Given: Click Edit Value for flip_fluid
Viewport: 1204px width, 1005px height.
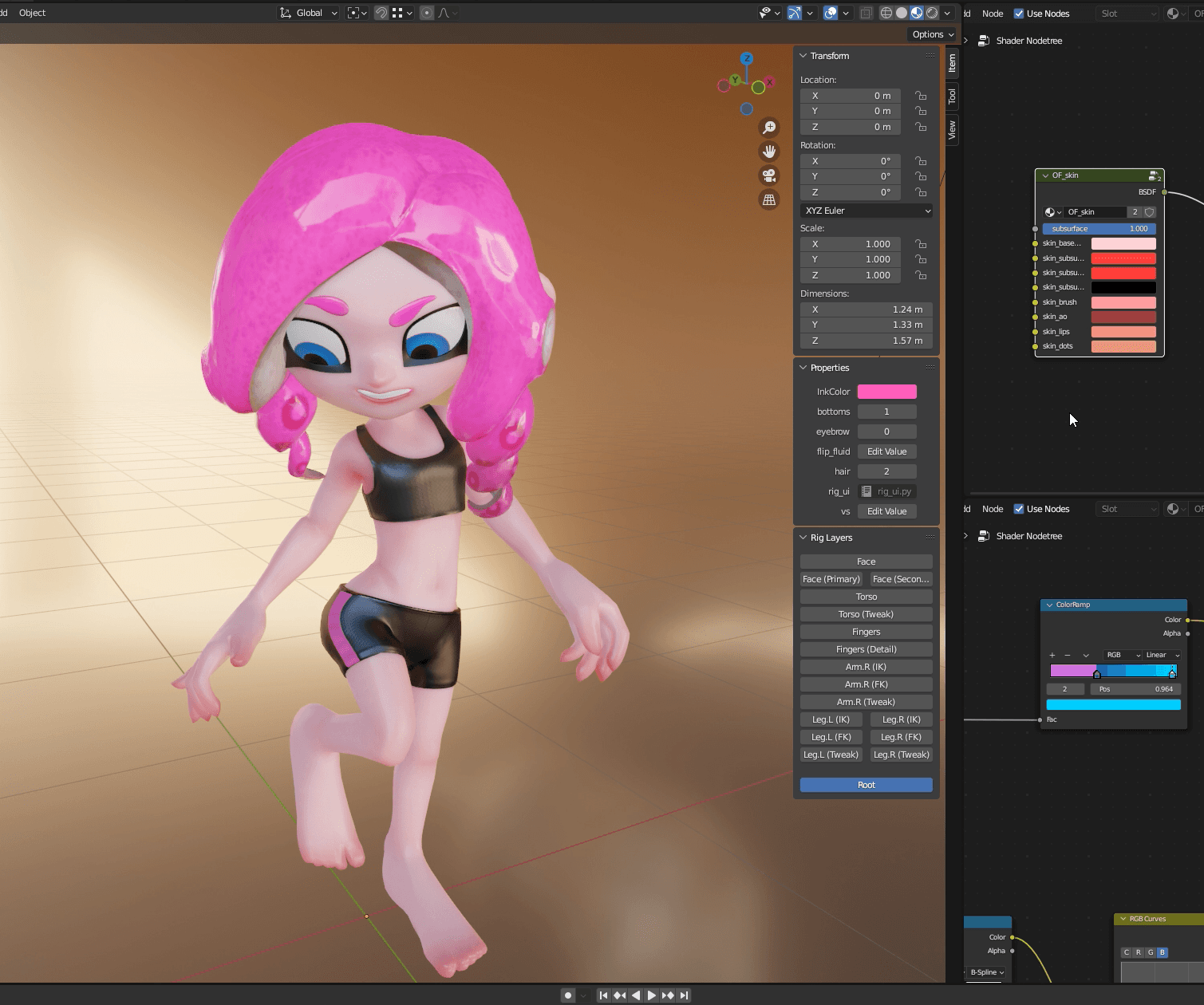Looking at the screenshot, I should click(887, 451).
